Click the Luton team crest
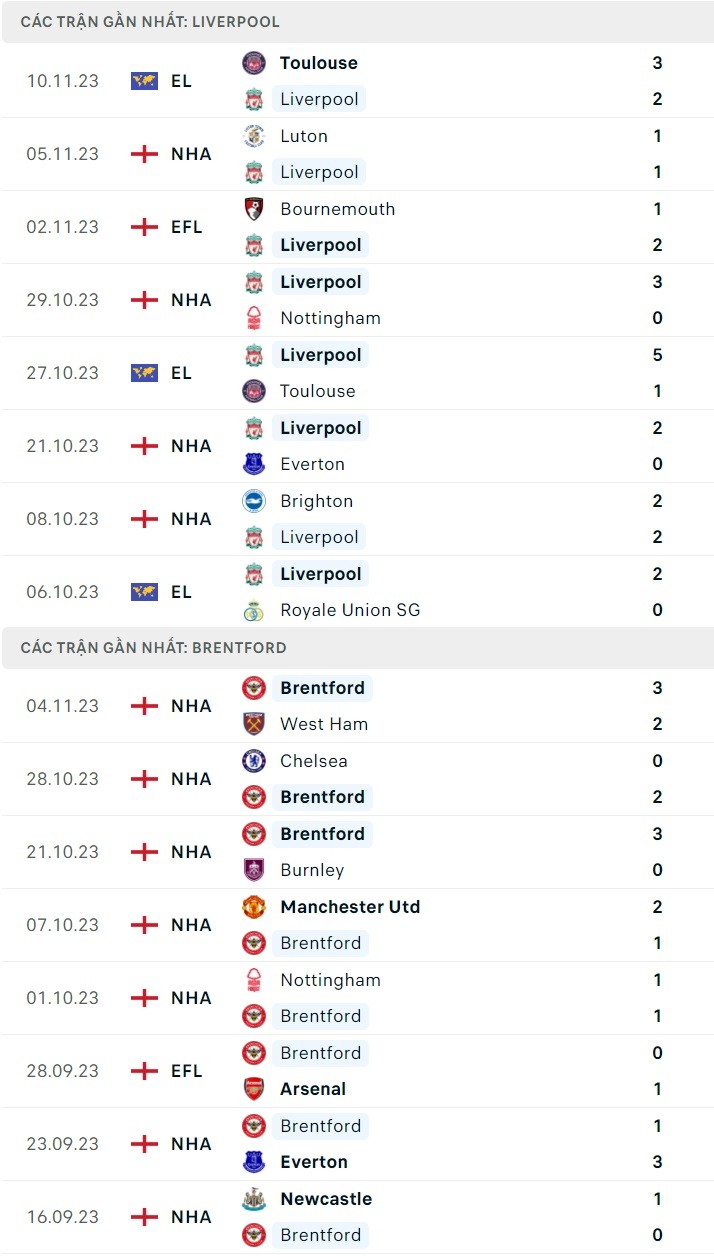 click(x=254, y=136)
